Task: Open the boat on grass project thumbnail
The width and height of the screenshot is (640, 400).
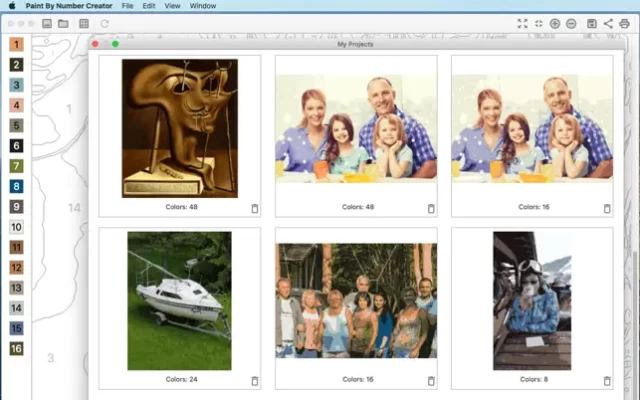Action: (x=179, y=300)
